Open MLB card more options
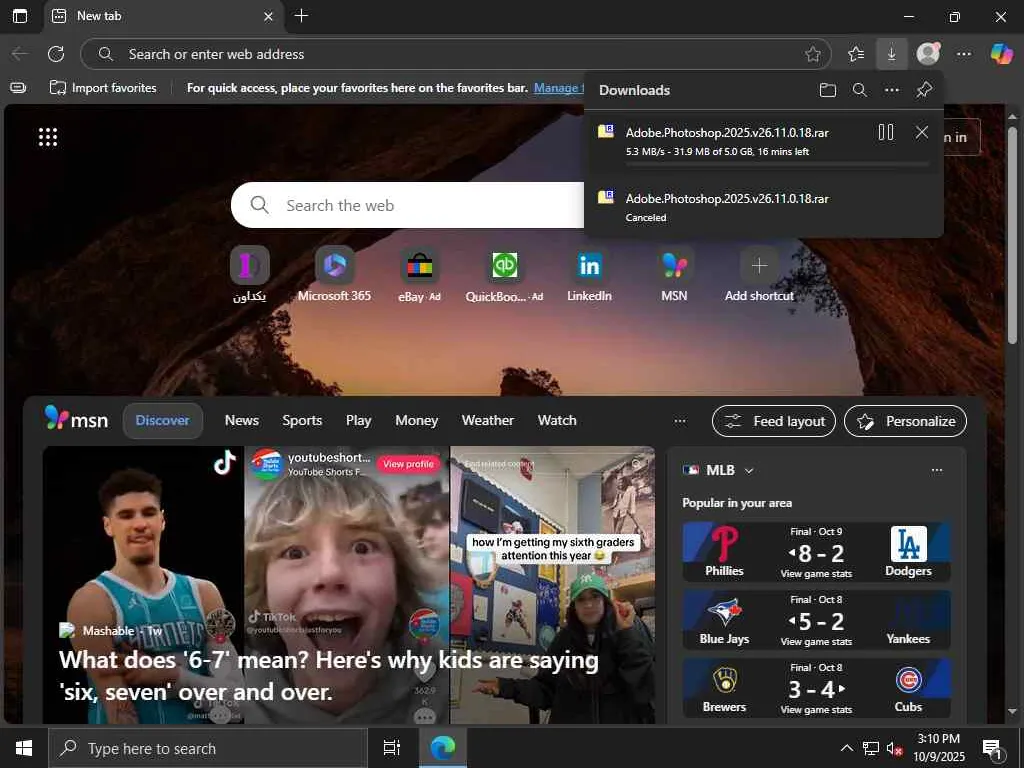1024x768 pixels. 936,470
